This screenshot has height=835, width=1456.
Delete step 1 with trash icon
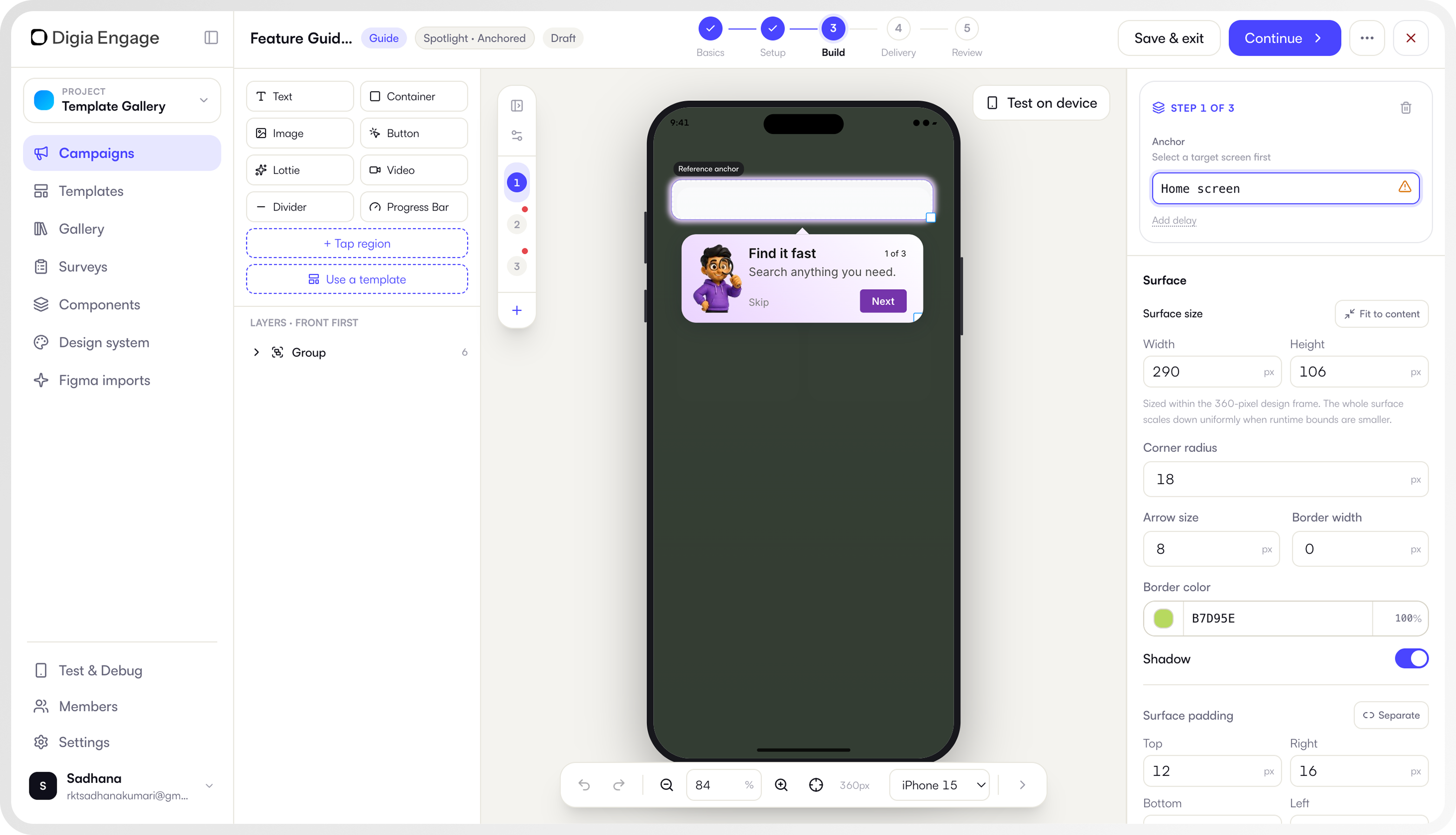coord(1405,108)
